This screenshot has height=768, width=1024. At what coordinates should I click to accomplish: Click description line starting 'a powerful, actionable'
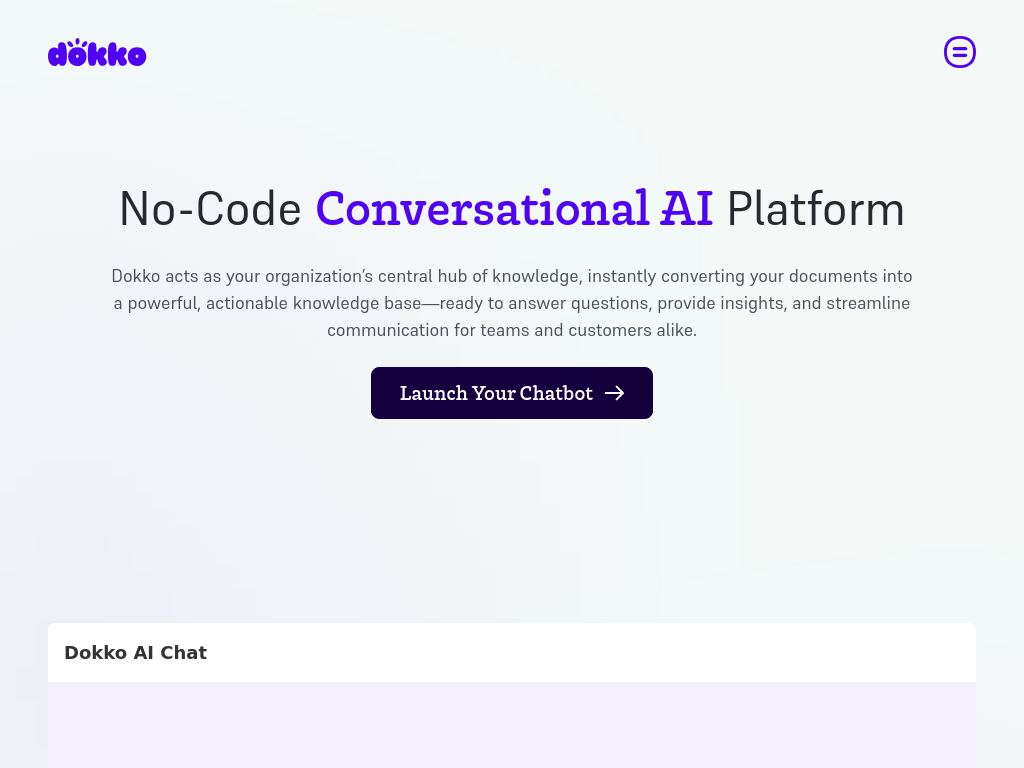tap(512, 303)
